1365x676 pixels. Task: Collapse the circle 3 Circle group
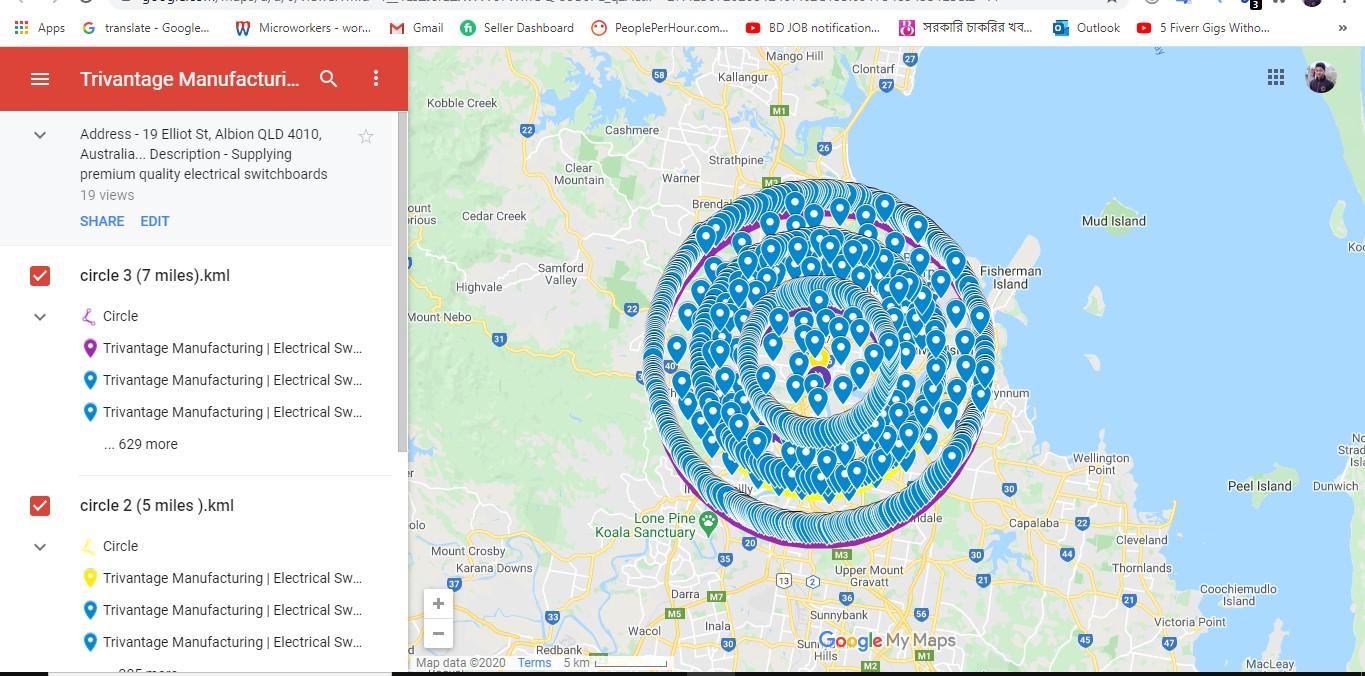coord(39,316)
